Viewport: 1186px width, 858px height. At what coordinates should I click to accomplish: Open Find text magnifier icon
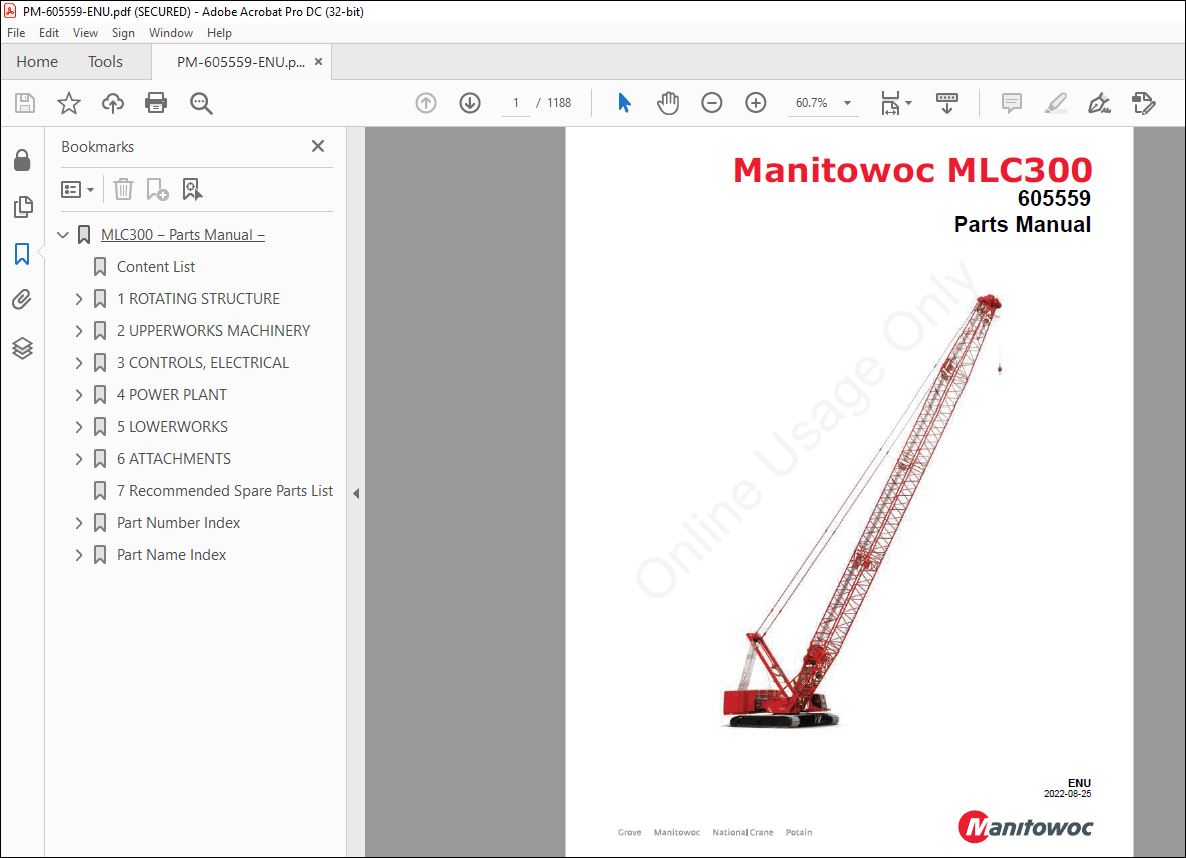pyautogui.click(x=200, y=103)
